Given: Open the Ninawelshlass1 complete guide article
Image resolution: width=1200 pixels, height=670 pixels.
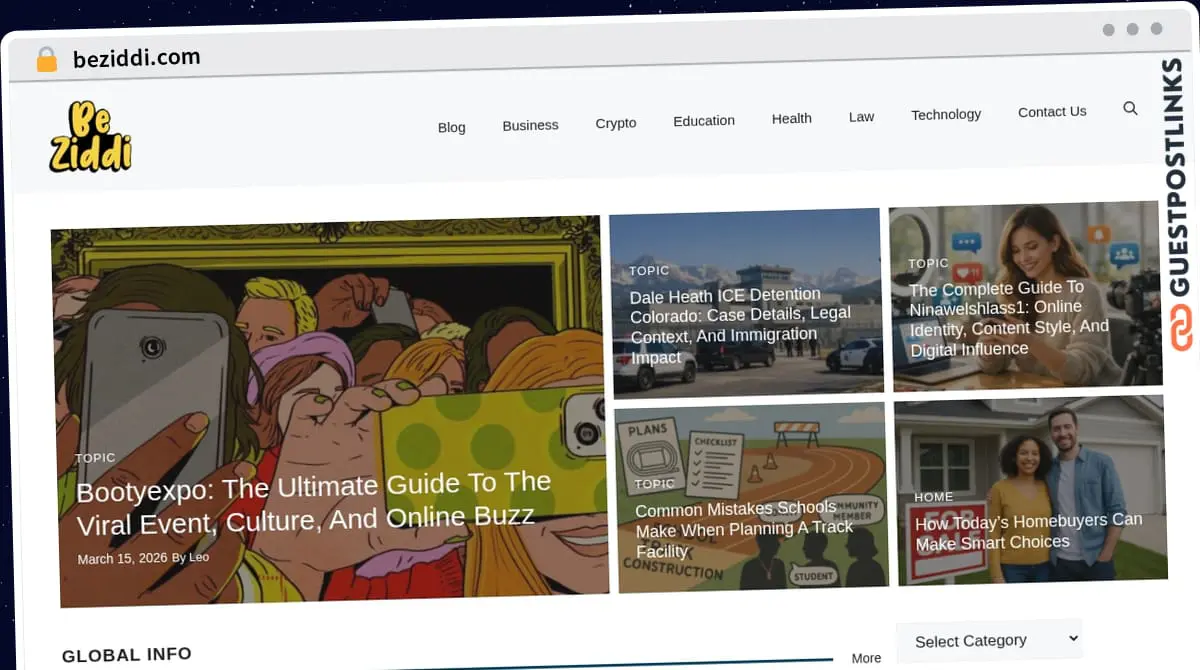Looking at the screenshot, I should point(1009,318).
